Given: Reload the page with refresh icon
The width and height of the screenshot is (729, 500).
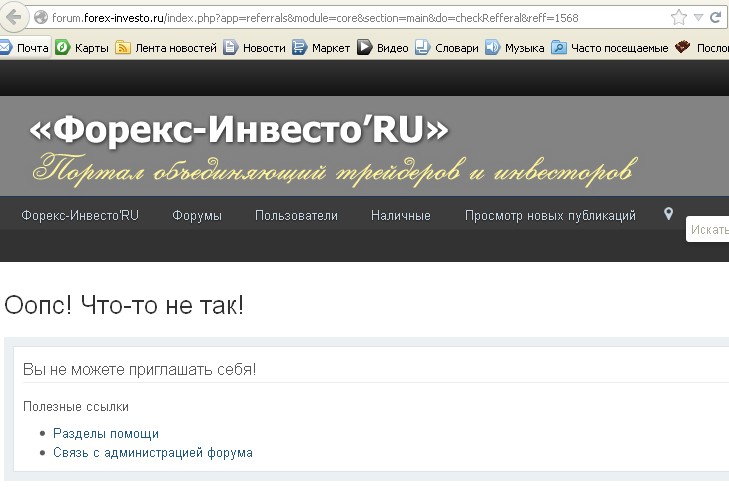Looking at the screenshot, I should coord(715,18).
